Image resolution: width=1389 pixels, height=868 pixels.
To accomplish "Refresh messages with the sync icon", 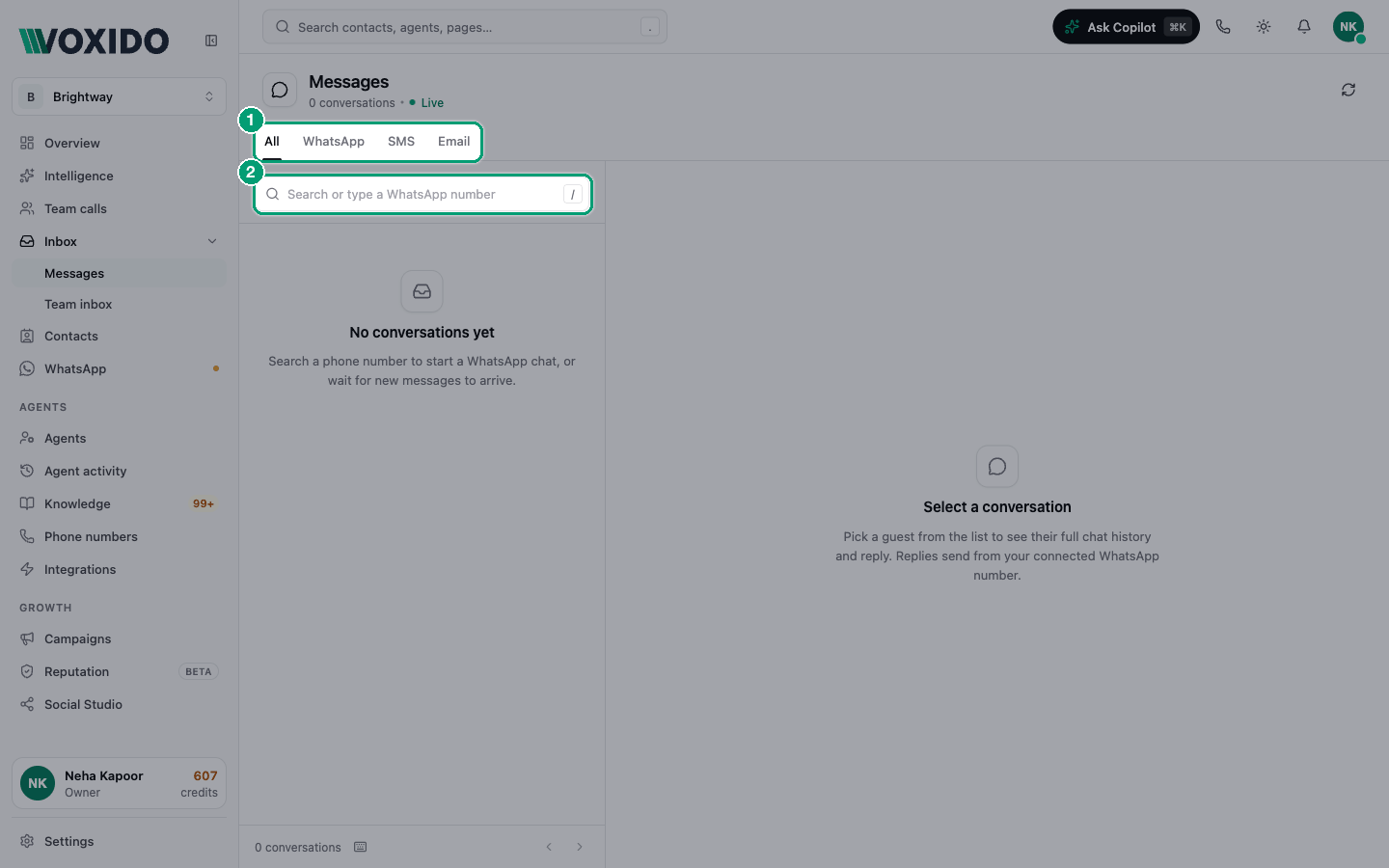I will click(x=1348, y=90).
